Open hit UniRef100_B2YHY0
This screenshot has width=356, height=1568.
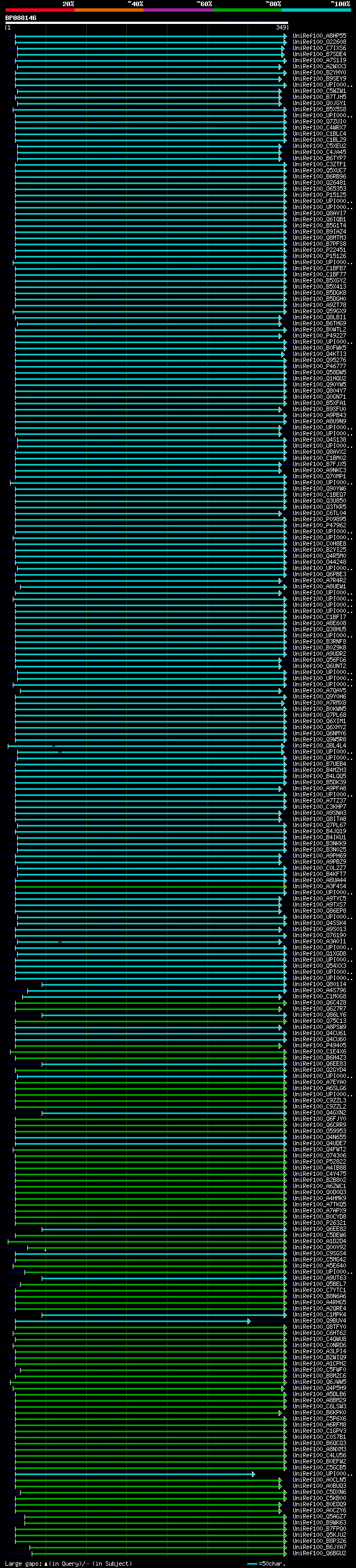click(x=319, y=72)
